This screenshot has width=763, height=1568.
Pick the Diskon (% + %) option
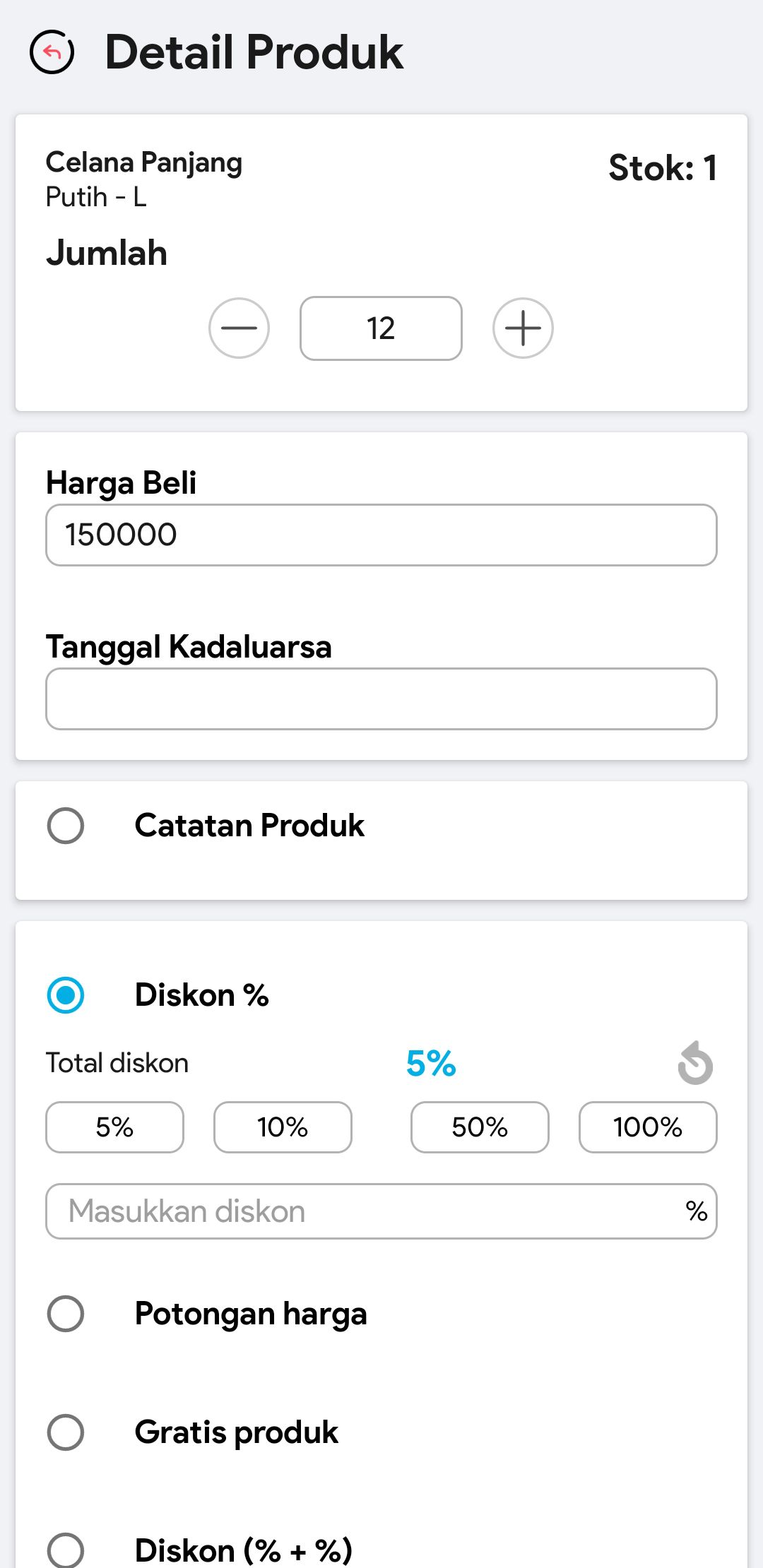point(66,1550)
